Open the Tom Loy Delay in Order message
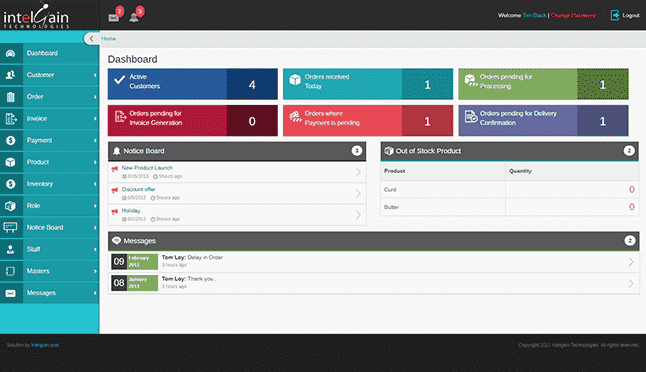The height and width of the screenshot is (372, 646). pos(374,262)
